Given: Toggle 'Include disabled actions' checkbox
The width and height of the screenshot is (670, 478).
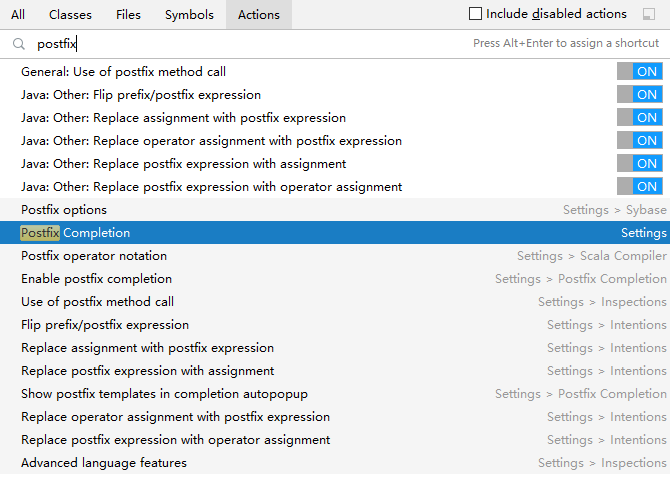Looking at the screenshot, I should (476, 14).
